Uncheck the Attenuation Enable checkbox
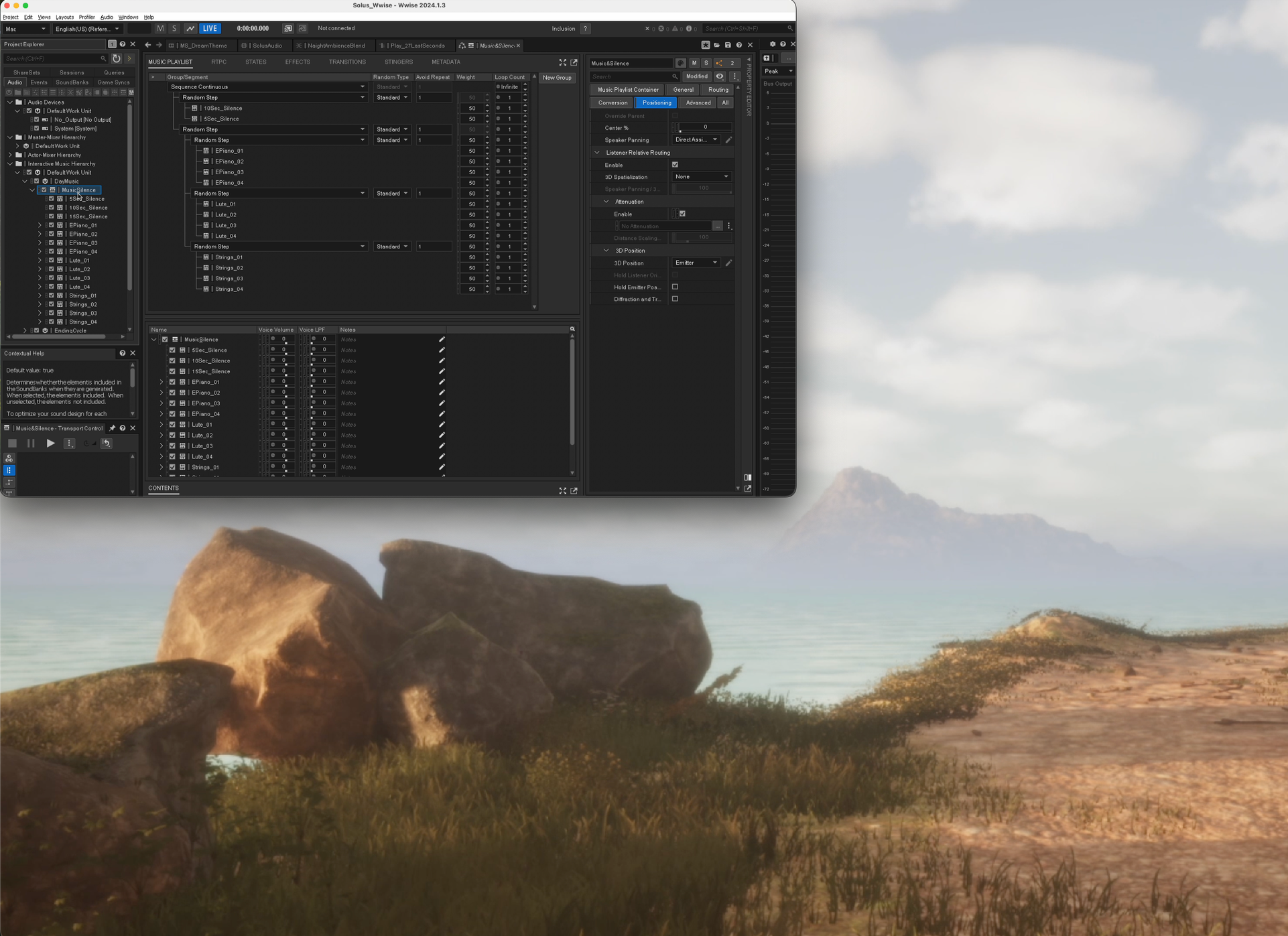 [682, 214]
